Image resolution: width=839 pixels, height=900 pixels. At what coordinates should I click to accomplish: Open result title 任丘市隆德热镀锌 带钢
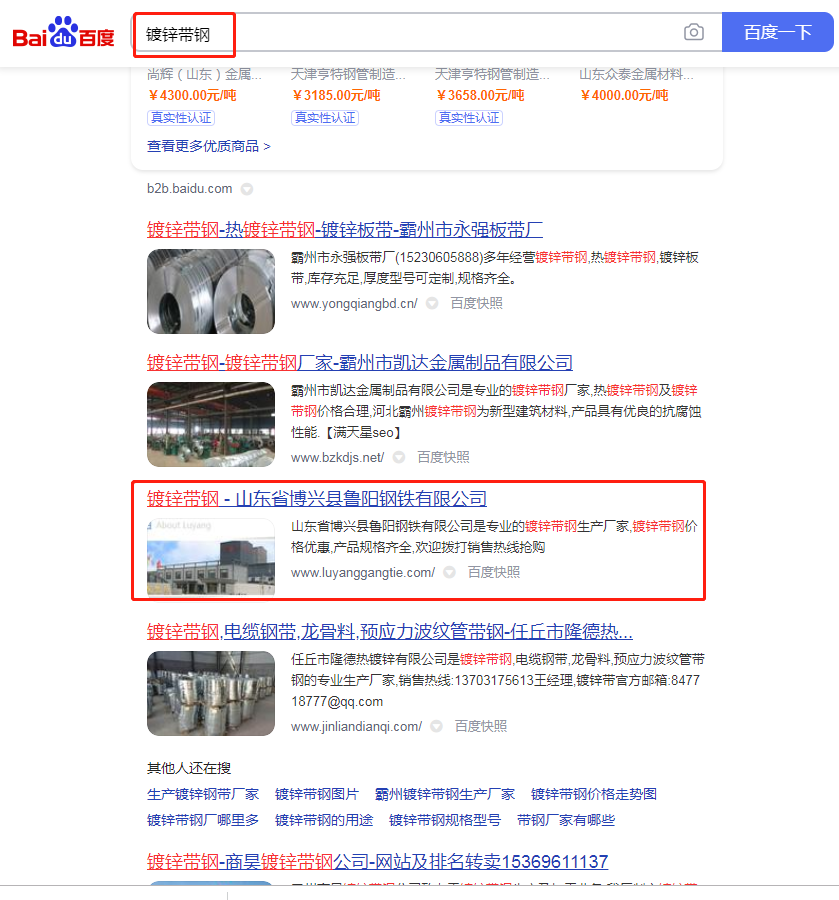point(390,632)
